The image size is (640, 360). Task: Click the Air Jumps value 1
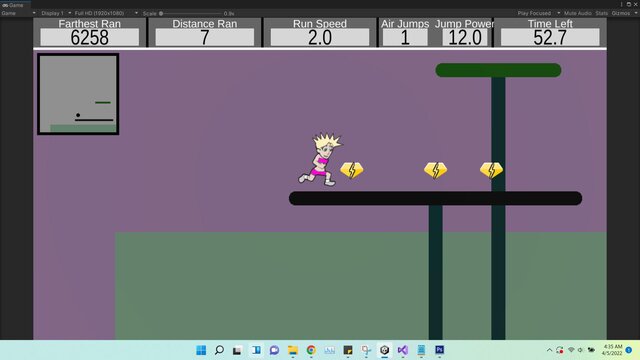[405, 38]
